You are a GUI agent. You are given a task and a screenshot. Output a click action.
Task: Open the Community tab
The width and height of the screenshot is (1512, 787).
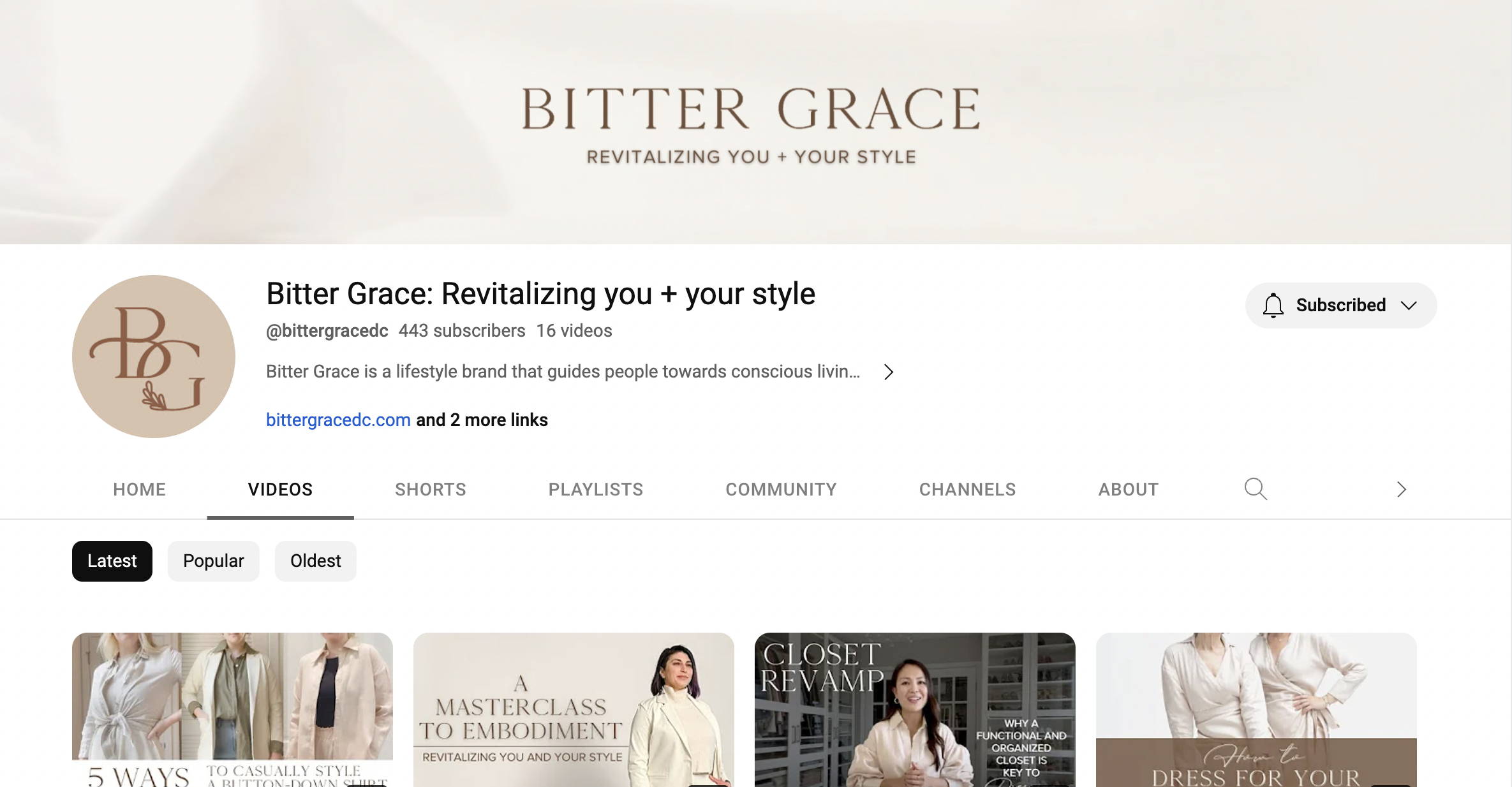(x=781, y=489)
